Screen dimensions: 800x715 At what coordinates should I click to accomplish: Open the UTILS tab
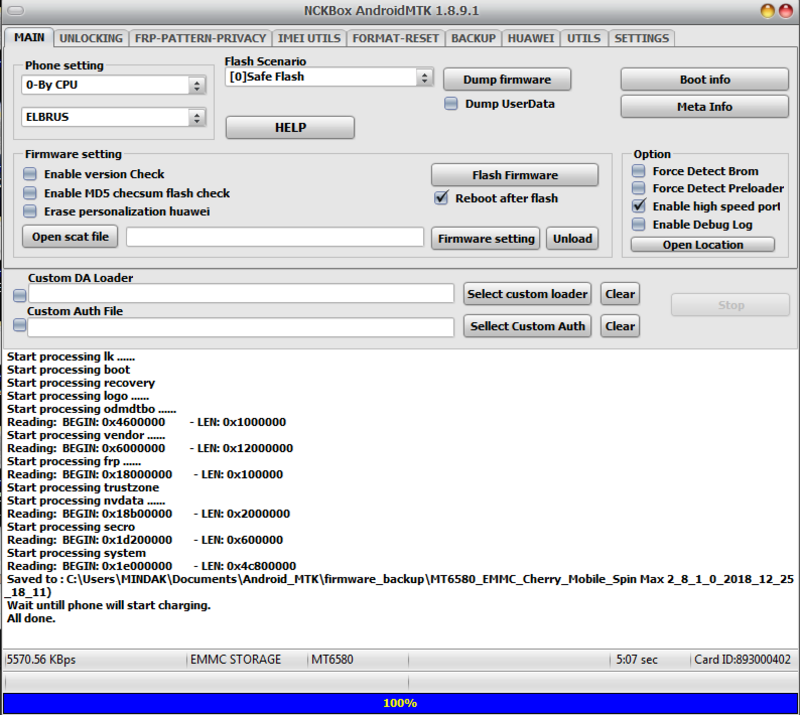[x=584, y=38]
